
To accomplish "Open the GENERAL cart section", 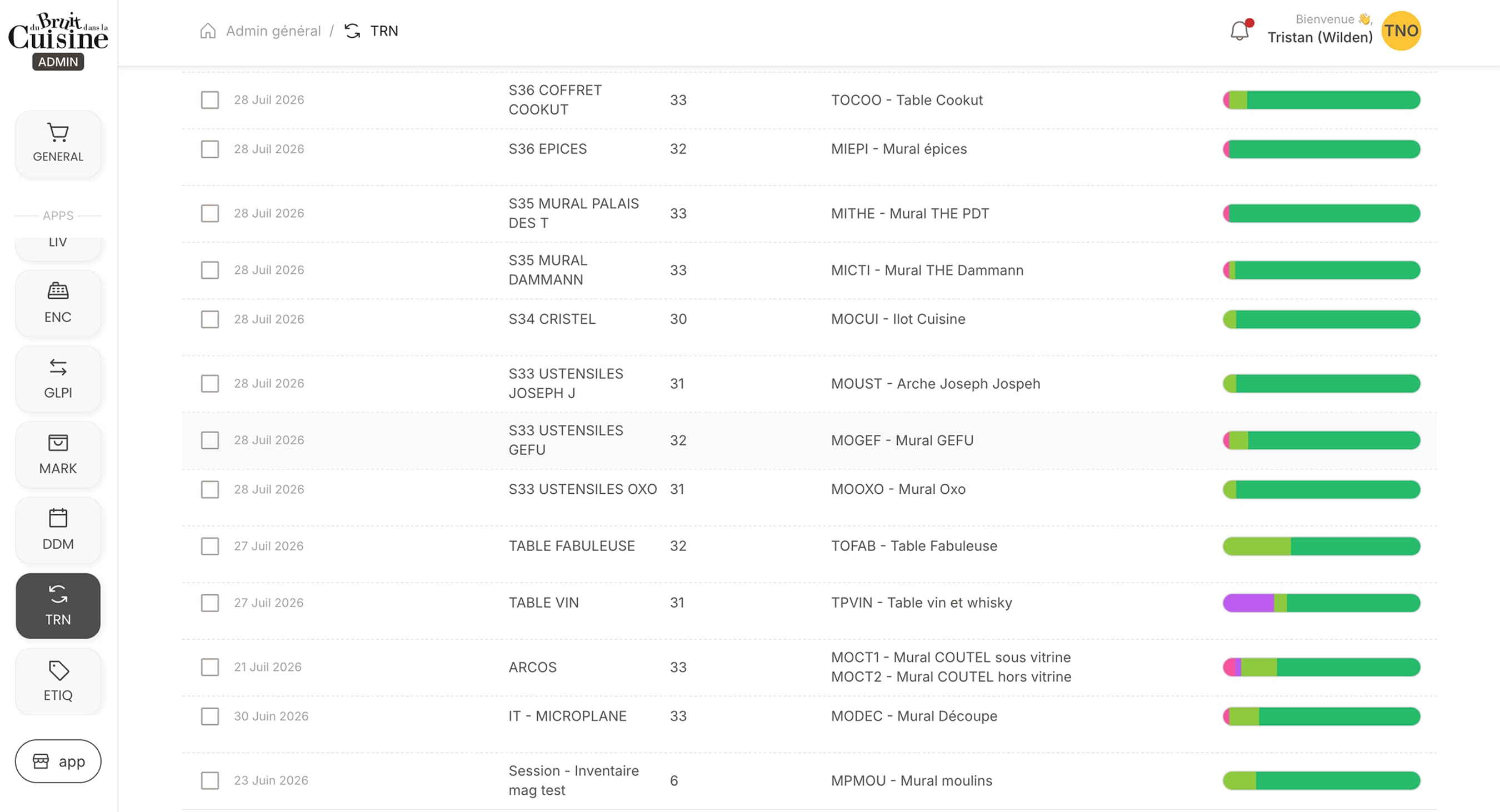I will [58, 144].
